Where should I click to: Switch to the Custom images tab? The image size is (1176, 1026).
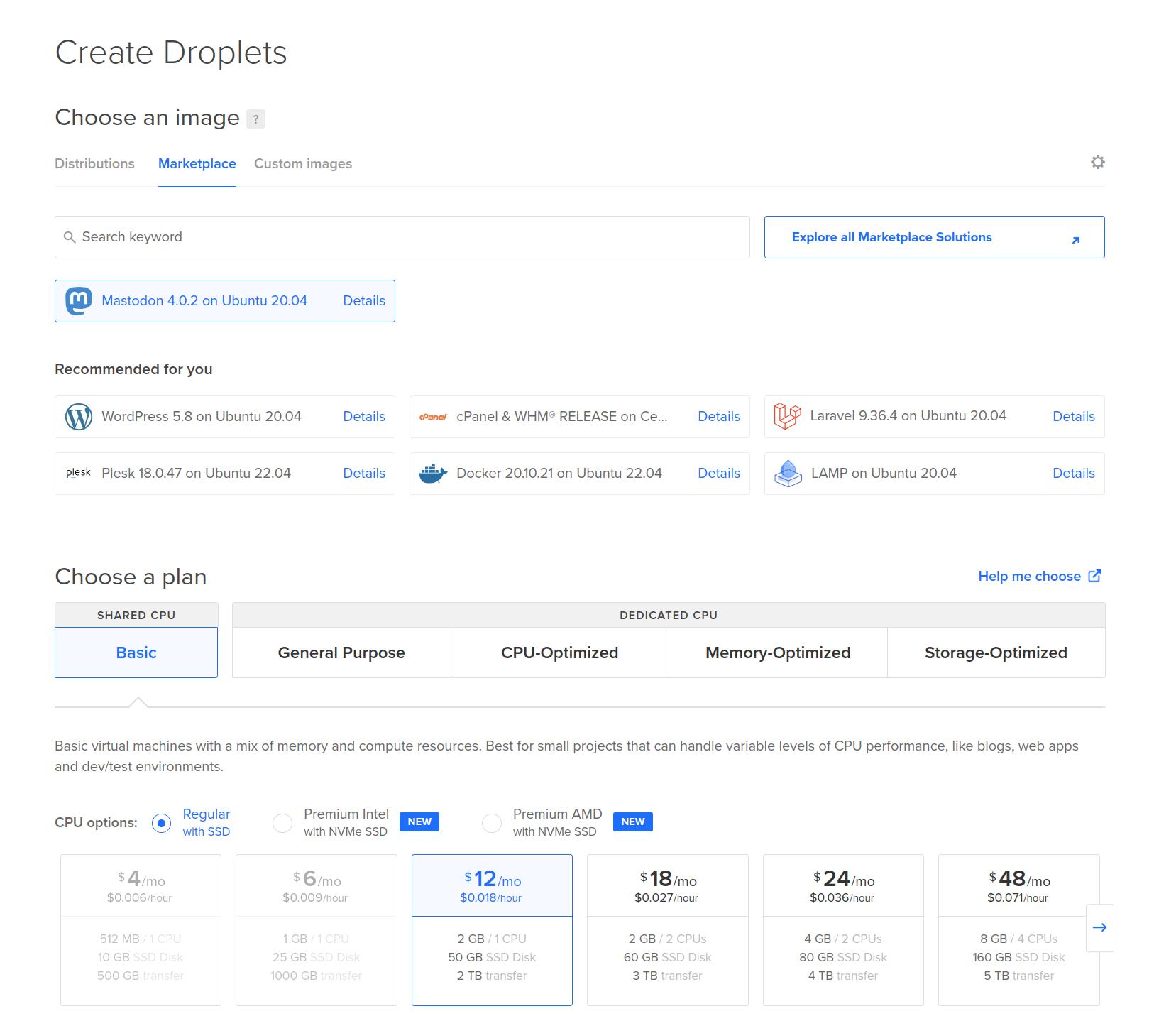[x=303, y=164]
